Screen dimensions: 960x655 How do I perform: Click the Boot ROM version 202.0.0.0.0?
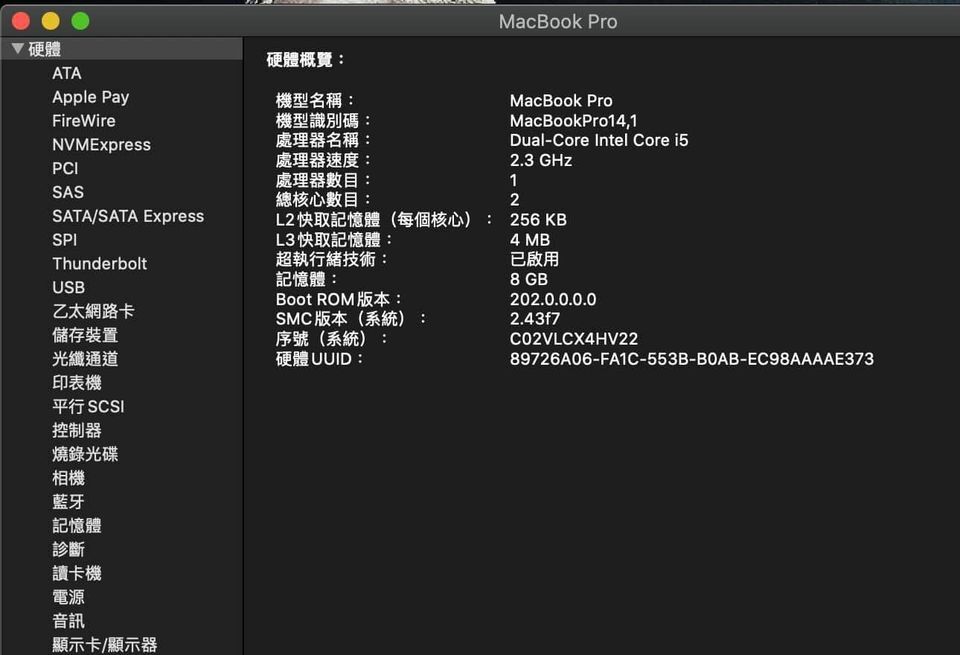553,299
